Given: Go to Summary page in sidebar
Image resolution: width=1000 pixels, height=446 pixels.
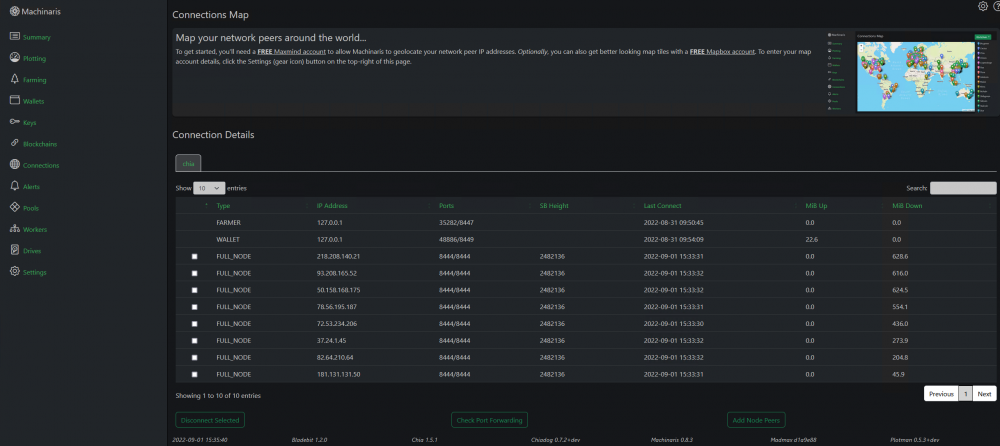Looking at the screenshot, I should pos(36,37).
